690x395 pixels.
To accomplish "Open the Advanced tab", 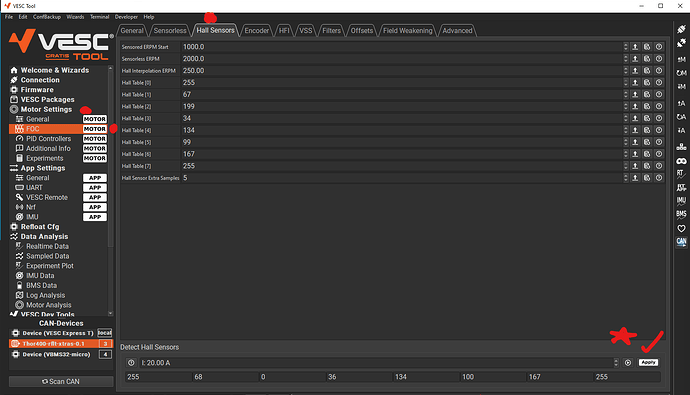I will click(x=457, y=30).
